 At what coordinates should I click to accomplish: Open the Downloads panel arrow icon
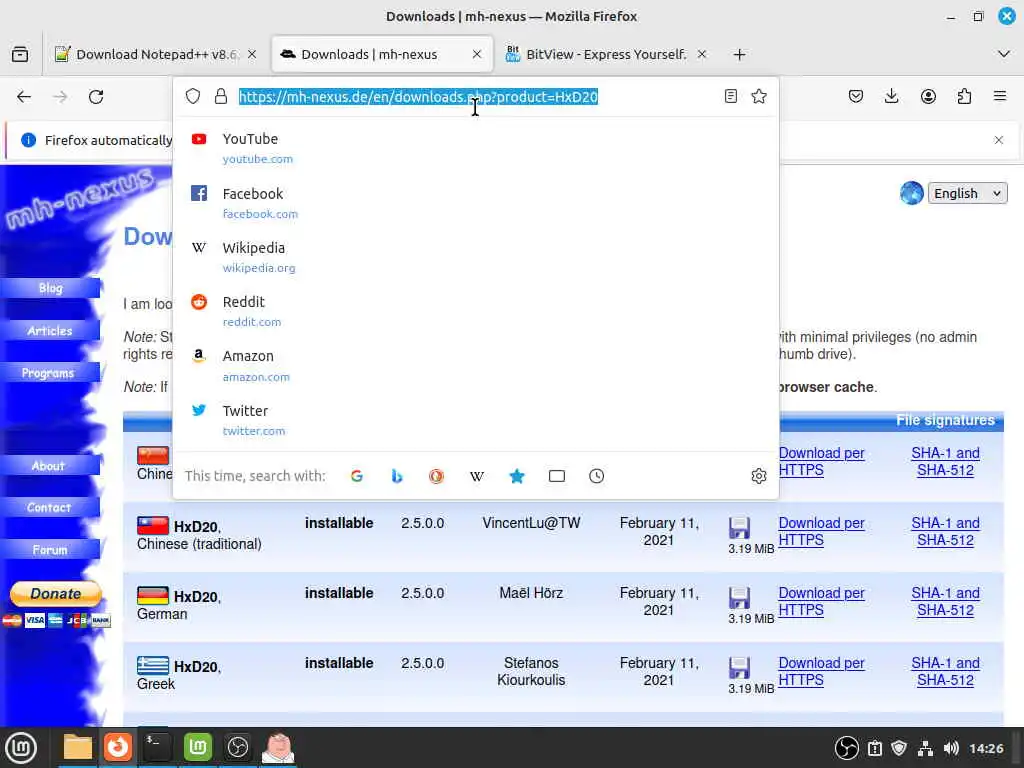(891, 97)
